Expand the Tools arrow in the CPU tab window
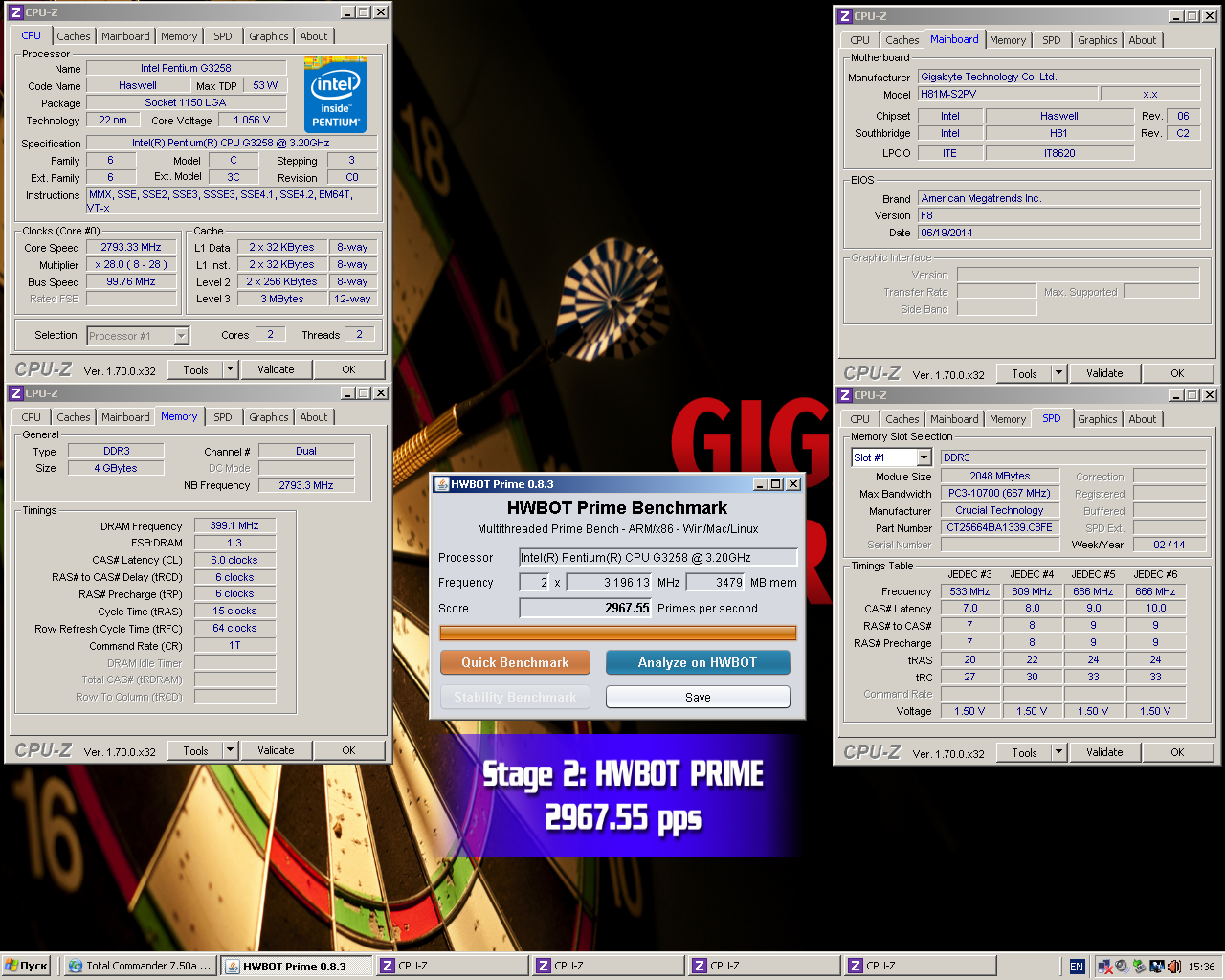The image size is (1225, 980). [230, 369]
